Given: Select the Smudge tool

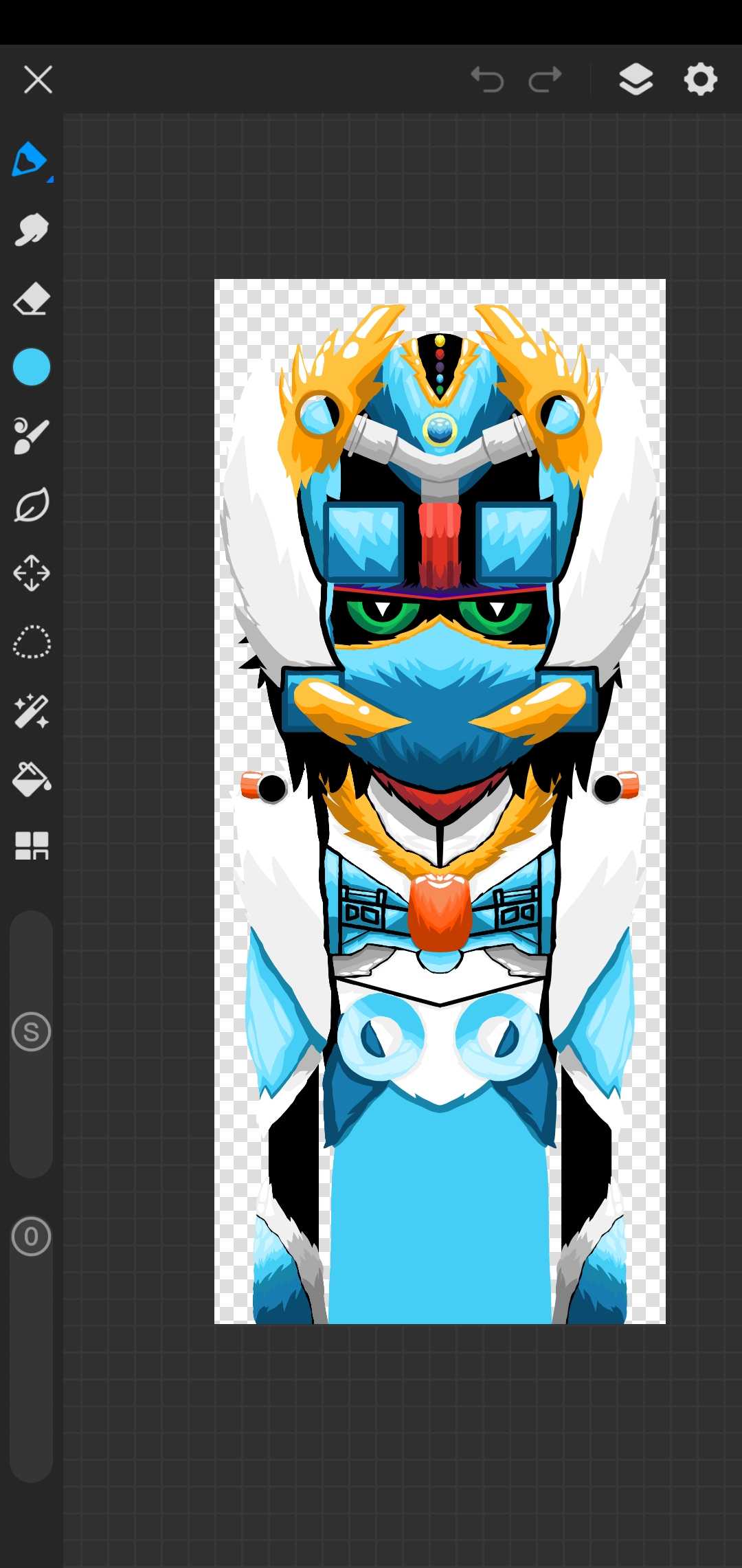Looking at the screenshot, I should click(x=32, y=229).
